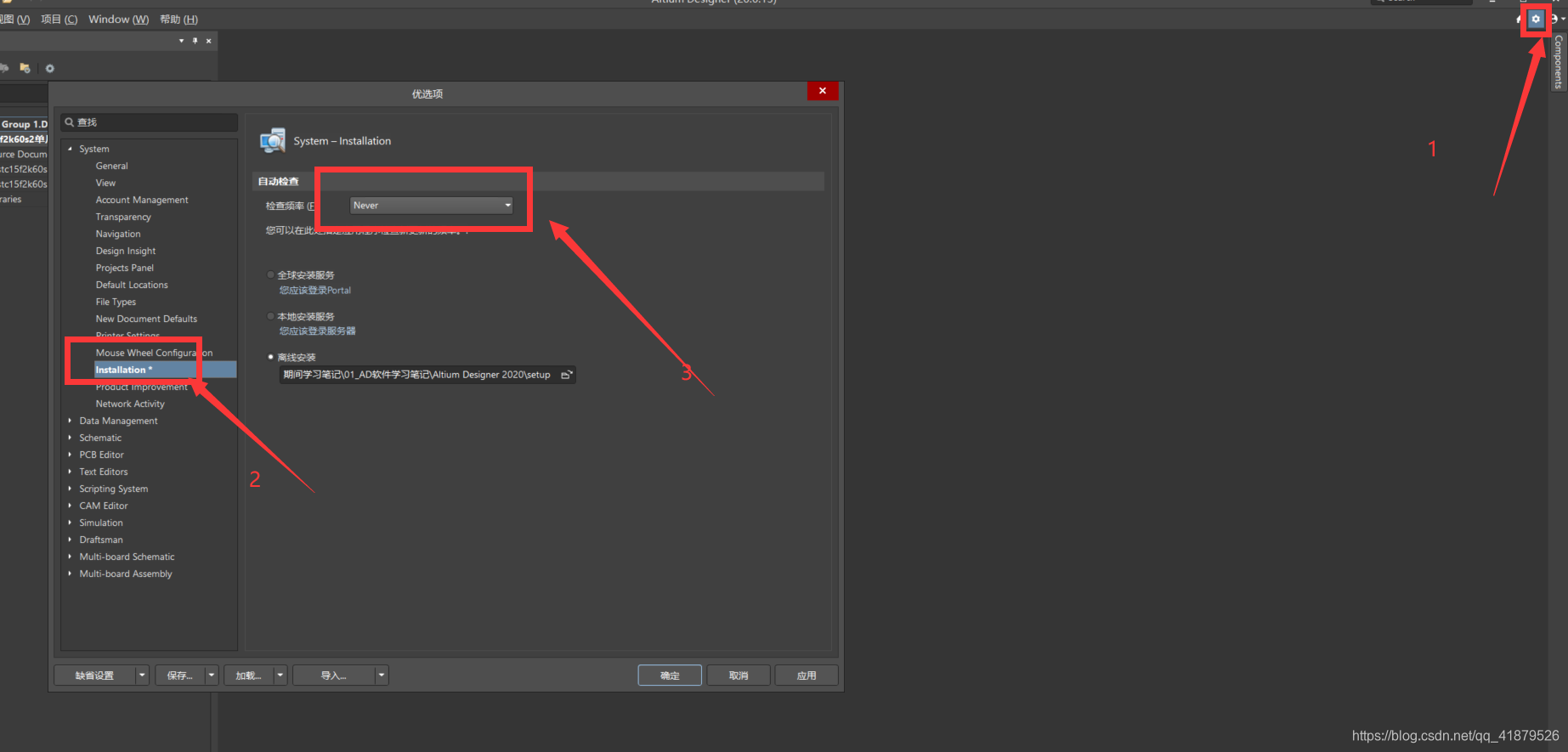Open the 加载 dropdown arrow

280,676
